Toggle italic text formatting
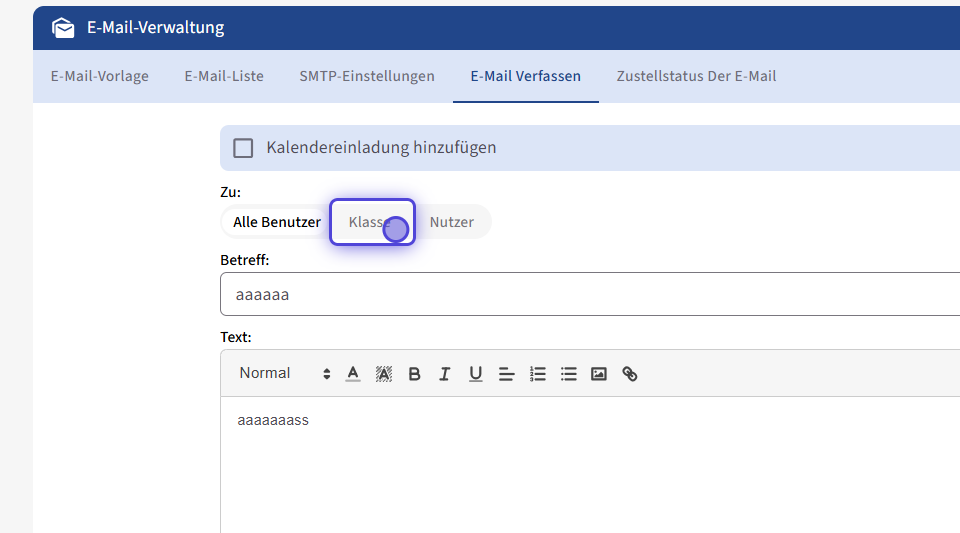Screen dimensions: 960x533 click(x=445, y=374)
